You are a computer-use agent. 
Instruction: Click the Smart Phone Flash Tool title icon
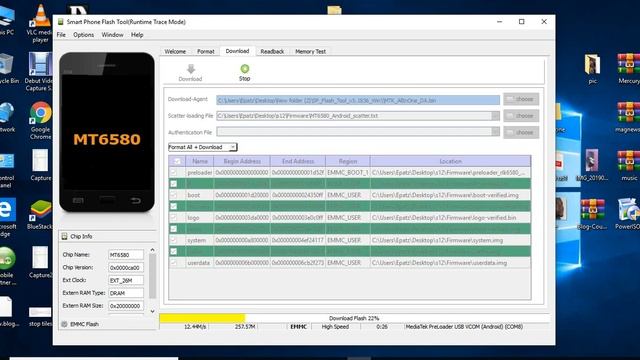pos(61,22)
